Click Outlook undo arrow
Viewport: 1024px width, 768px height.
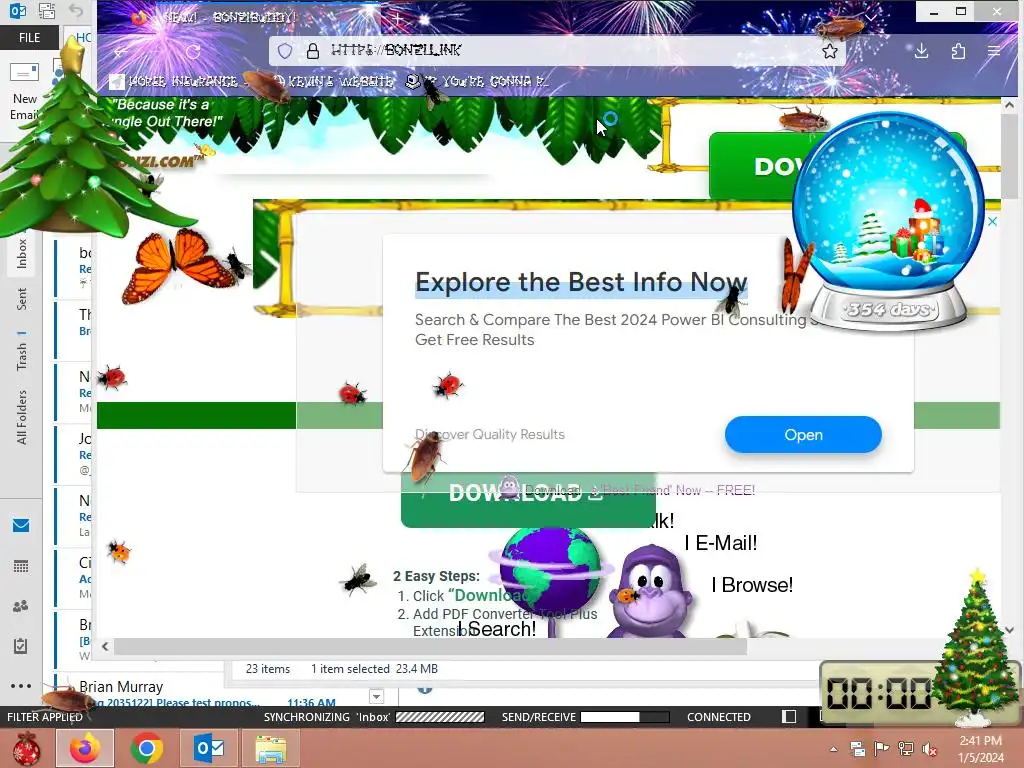(x=76, y=10)
